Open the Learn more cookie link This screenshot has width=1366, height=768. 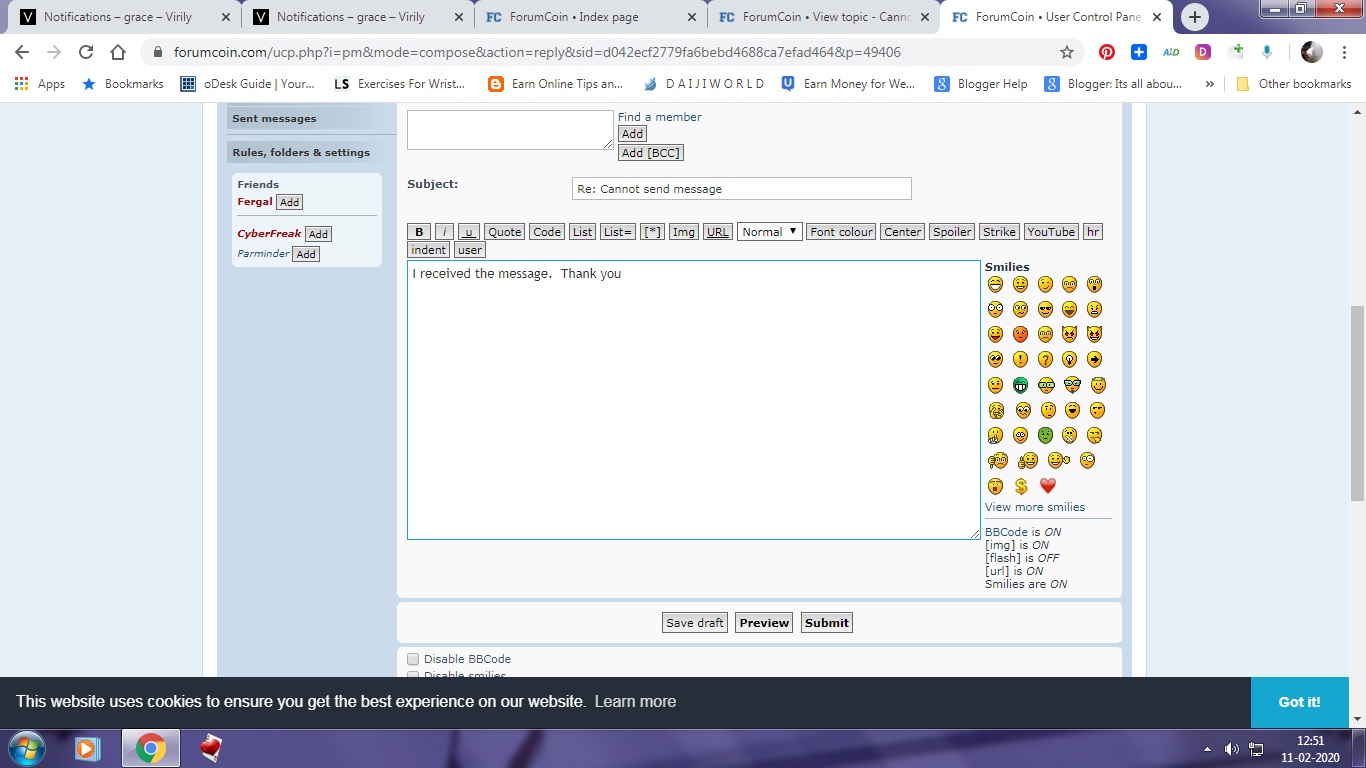[x=635, y=702]
